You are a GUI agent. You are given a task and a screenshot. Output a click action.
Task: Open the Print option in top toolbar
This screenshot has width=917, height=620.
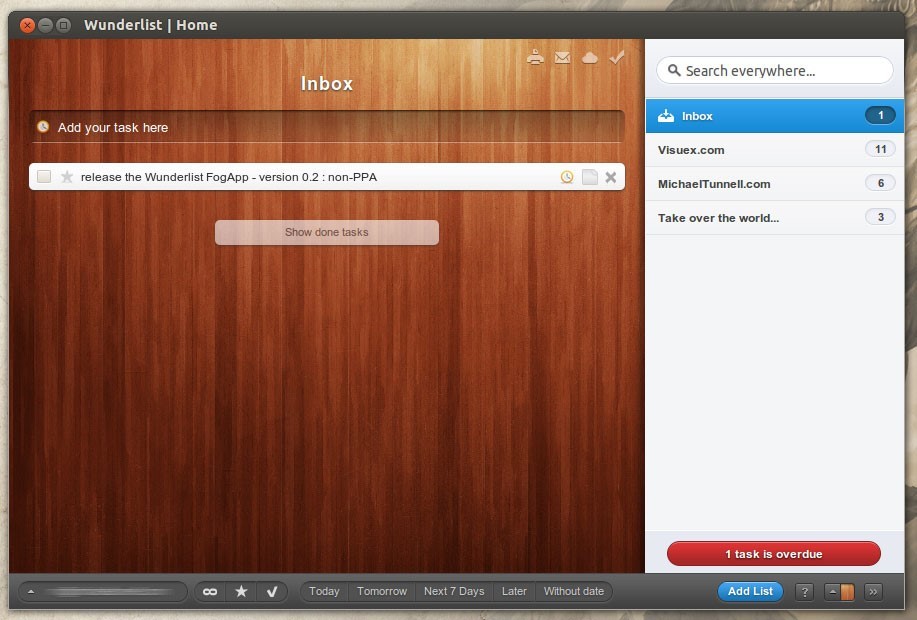click(535, 57)
